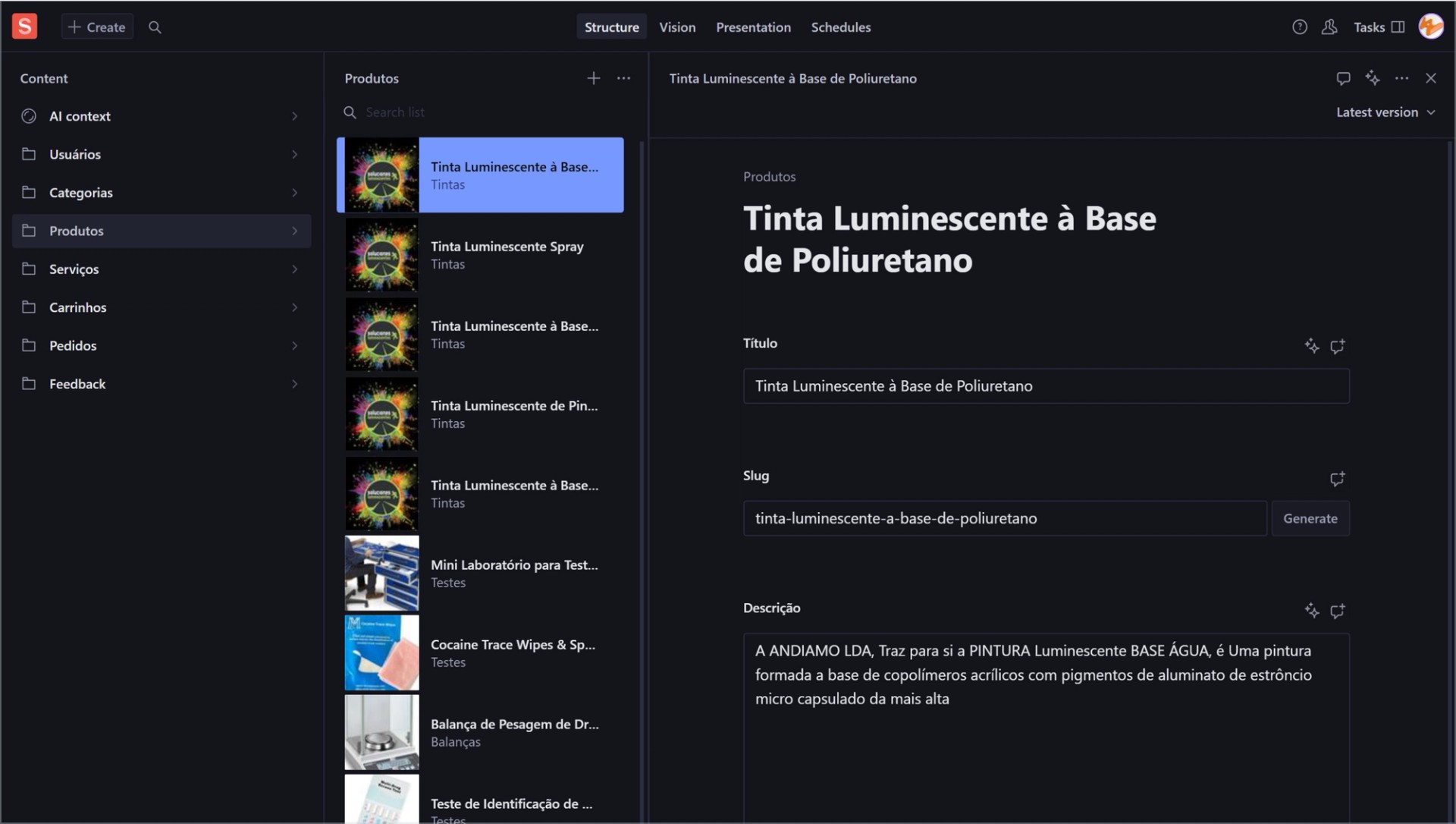
Task: Click the Carrinhos folder icon
Action: 29,307
